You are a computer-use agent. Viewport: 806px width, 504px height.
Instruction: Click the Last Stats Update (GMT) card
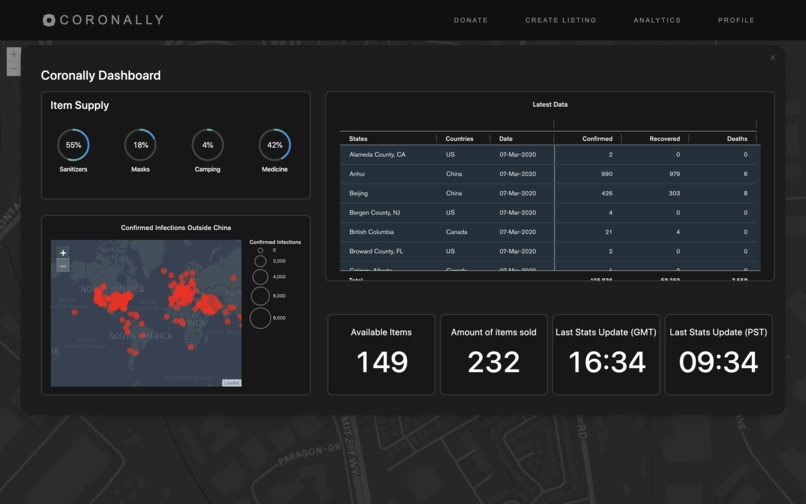pos(606,354)
